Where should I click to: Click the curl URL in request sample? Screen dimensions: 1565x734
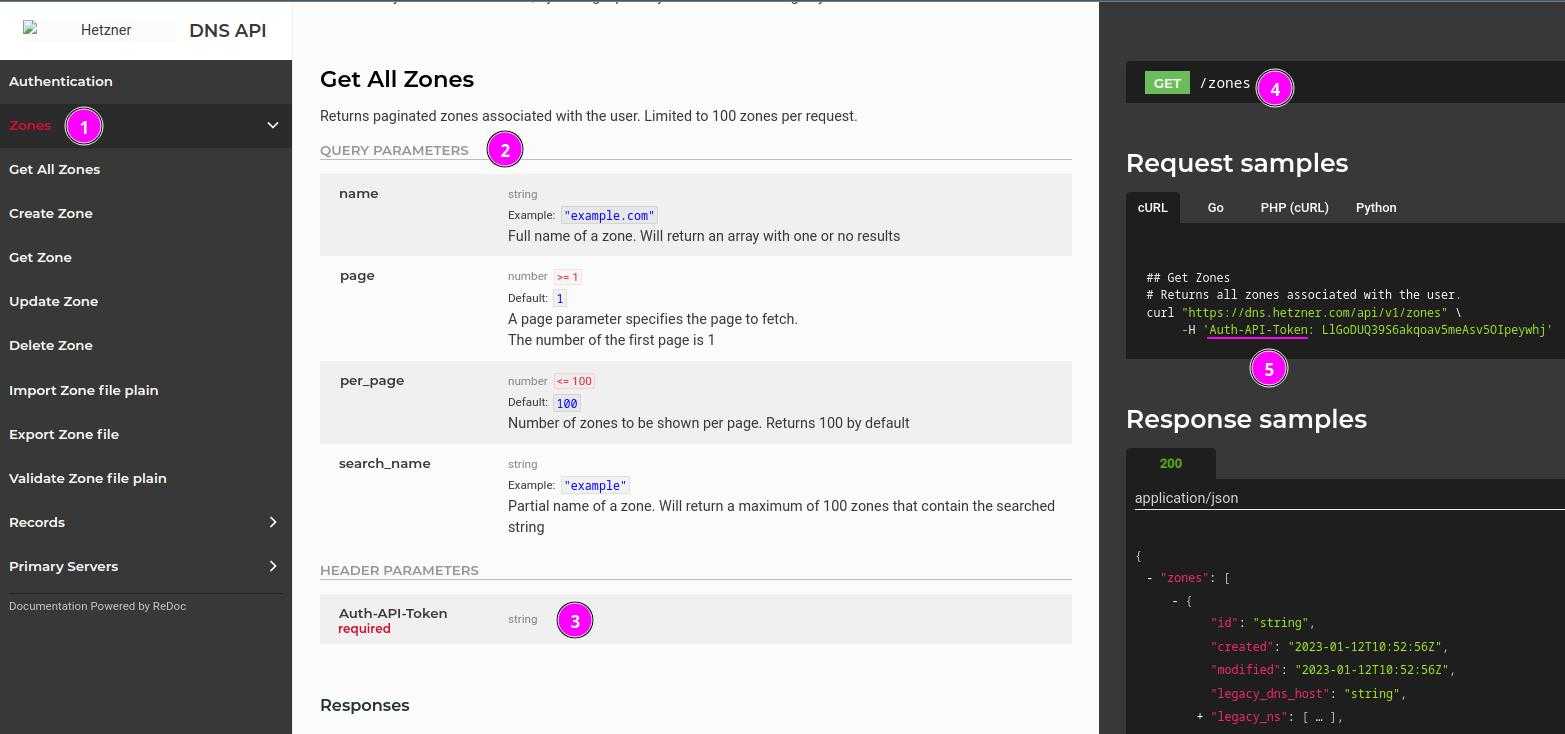pos(1314,312)
